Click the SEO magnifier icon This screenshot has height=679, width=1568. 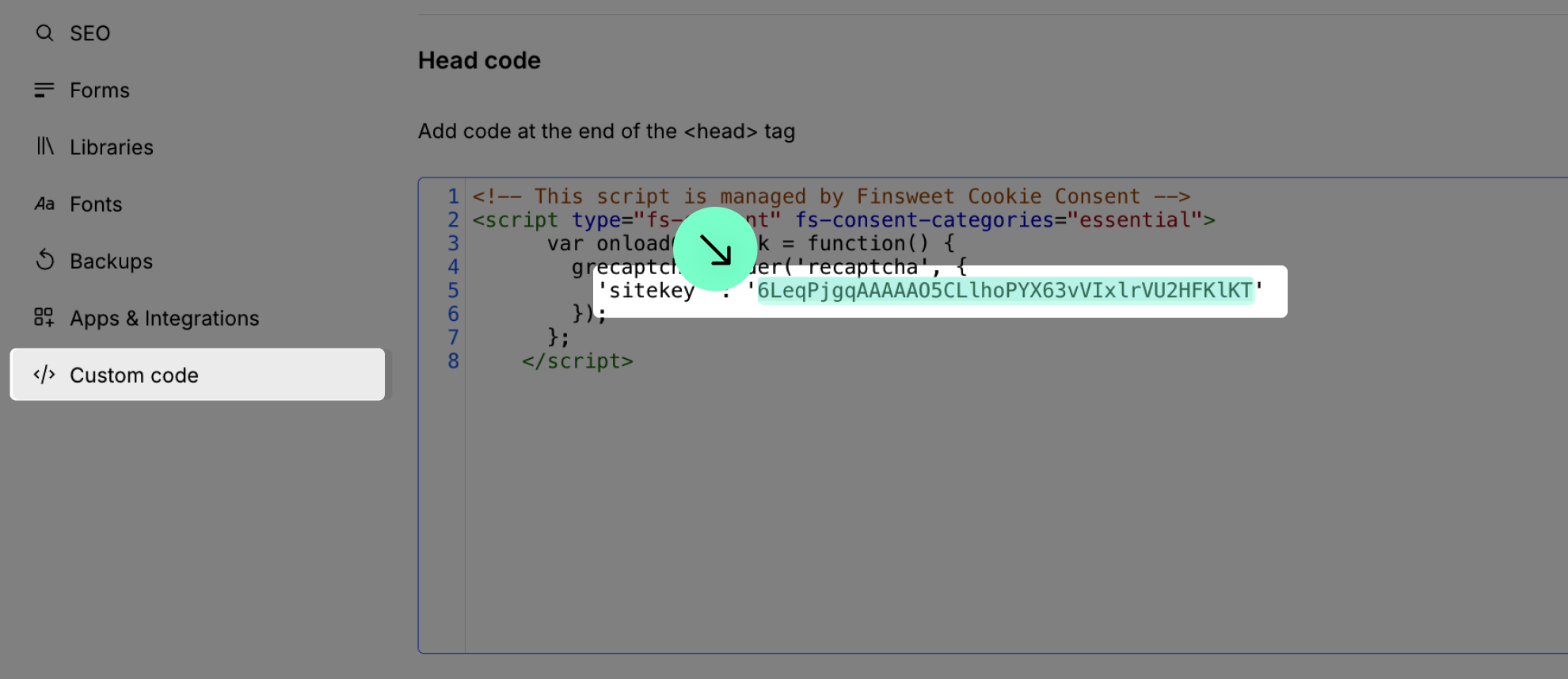coord(44,33)
